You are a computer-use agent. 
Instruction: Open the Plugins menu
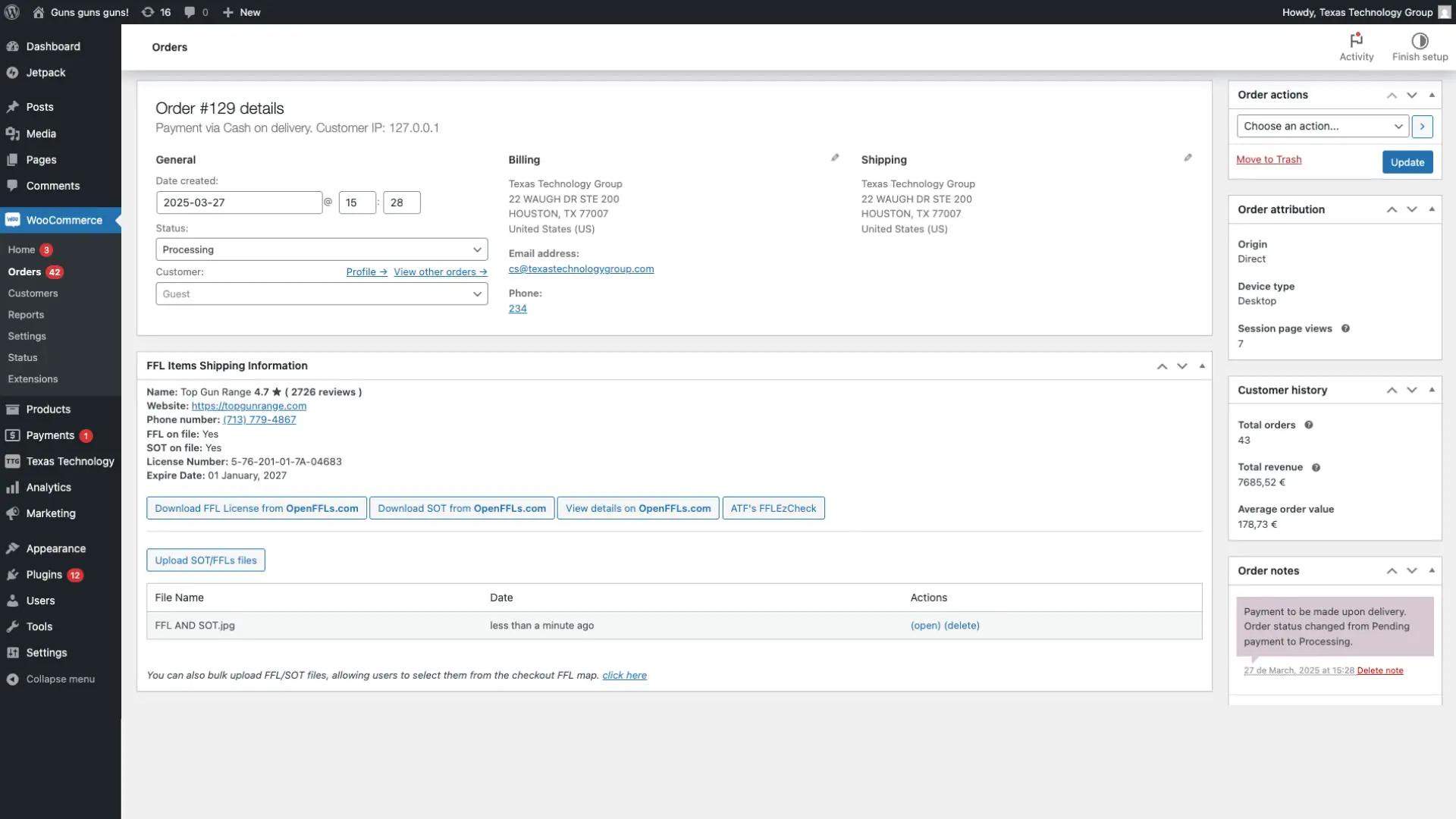click(44, 575)
